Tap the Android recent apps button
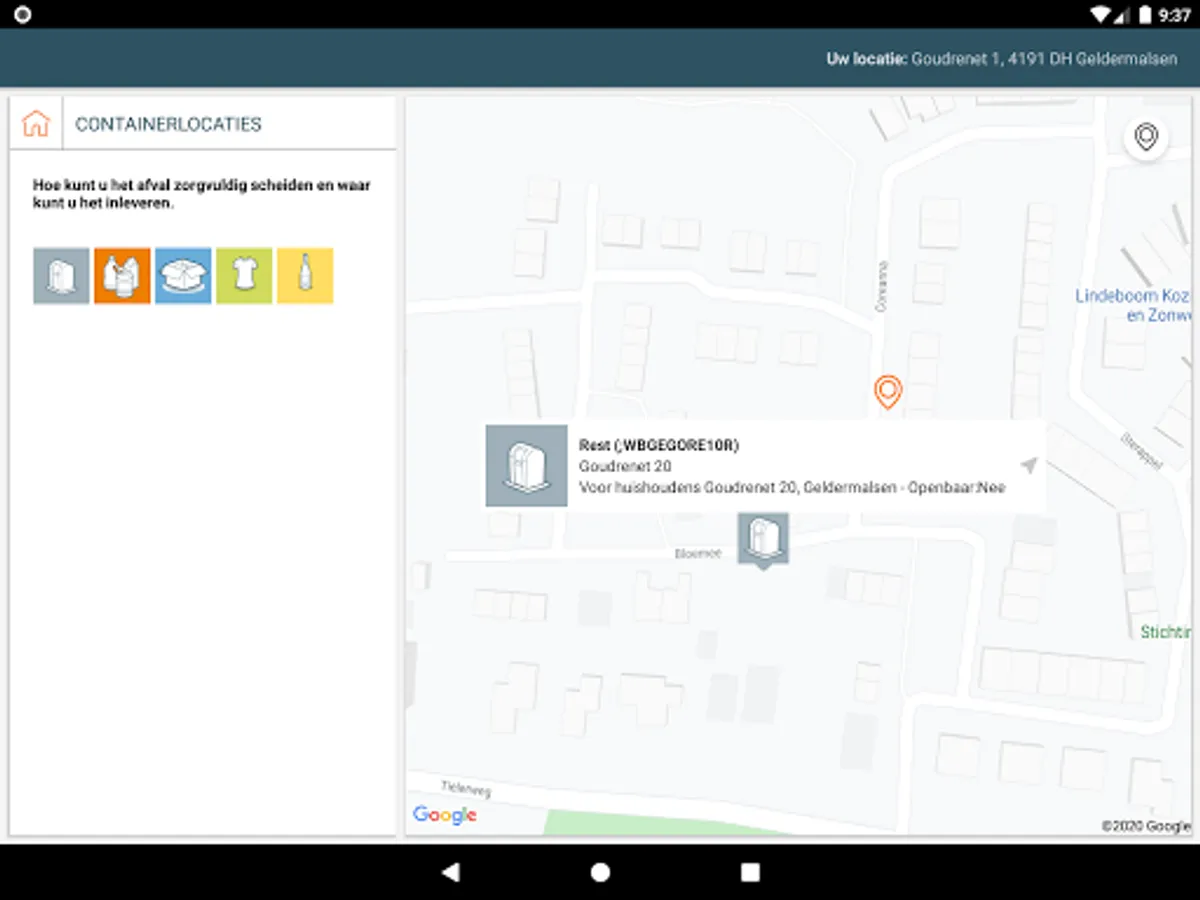Viewport: 1200px width, 900px height. tap(750, 872)
